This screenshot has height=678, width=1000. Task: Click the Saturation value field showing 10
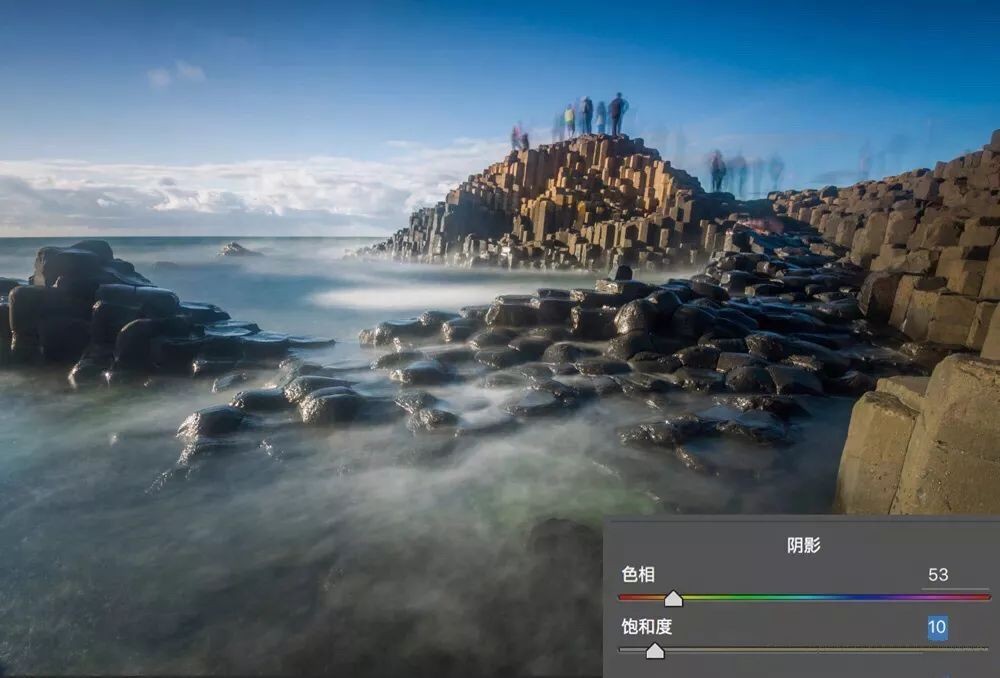tap(937, 628)
